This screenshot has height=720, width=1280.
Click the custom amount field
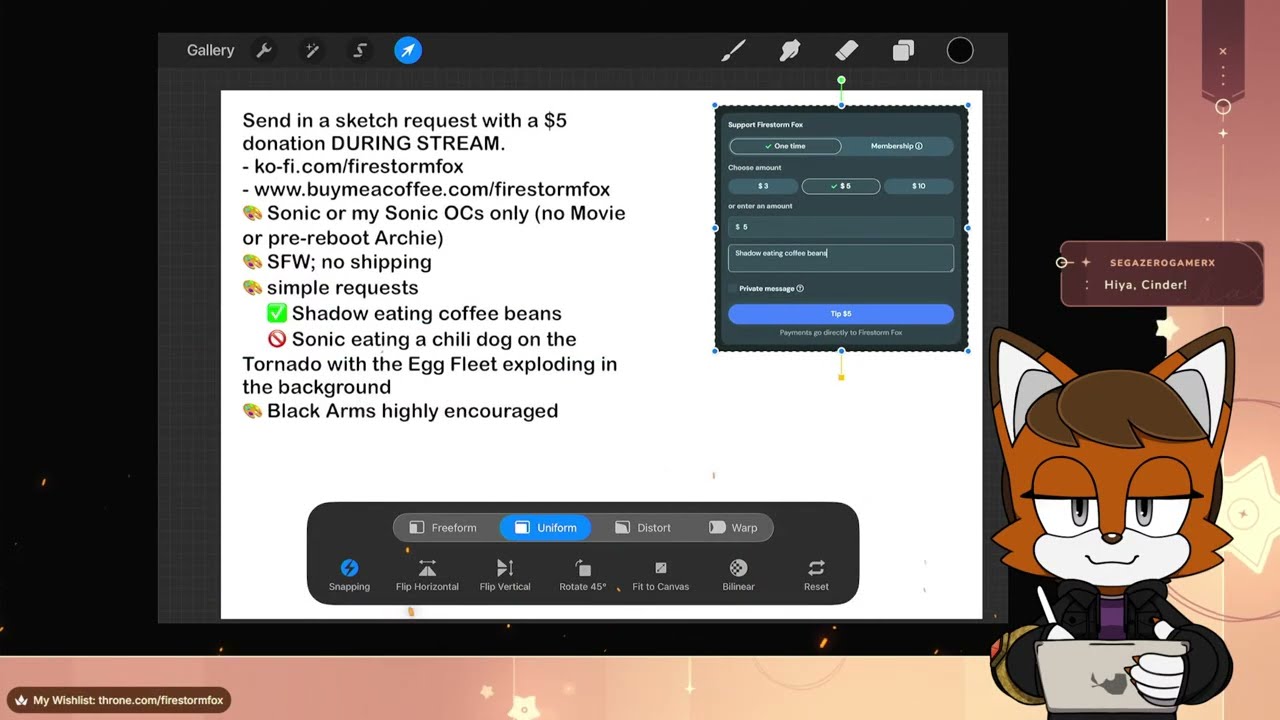coord(841,227)
